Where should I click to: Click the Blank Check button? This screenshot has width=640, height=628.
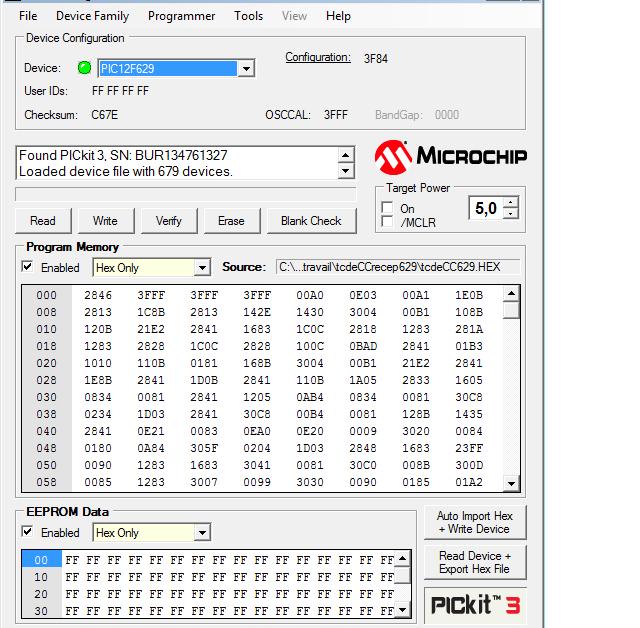(x=311, y=221)
